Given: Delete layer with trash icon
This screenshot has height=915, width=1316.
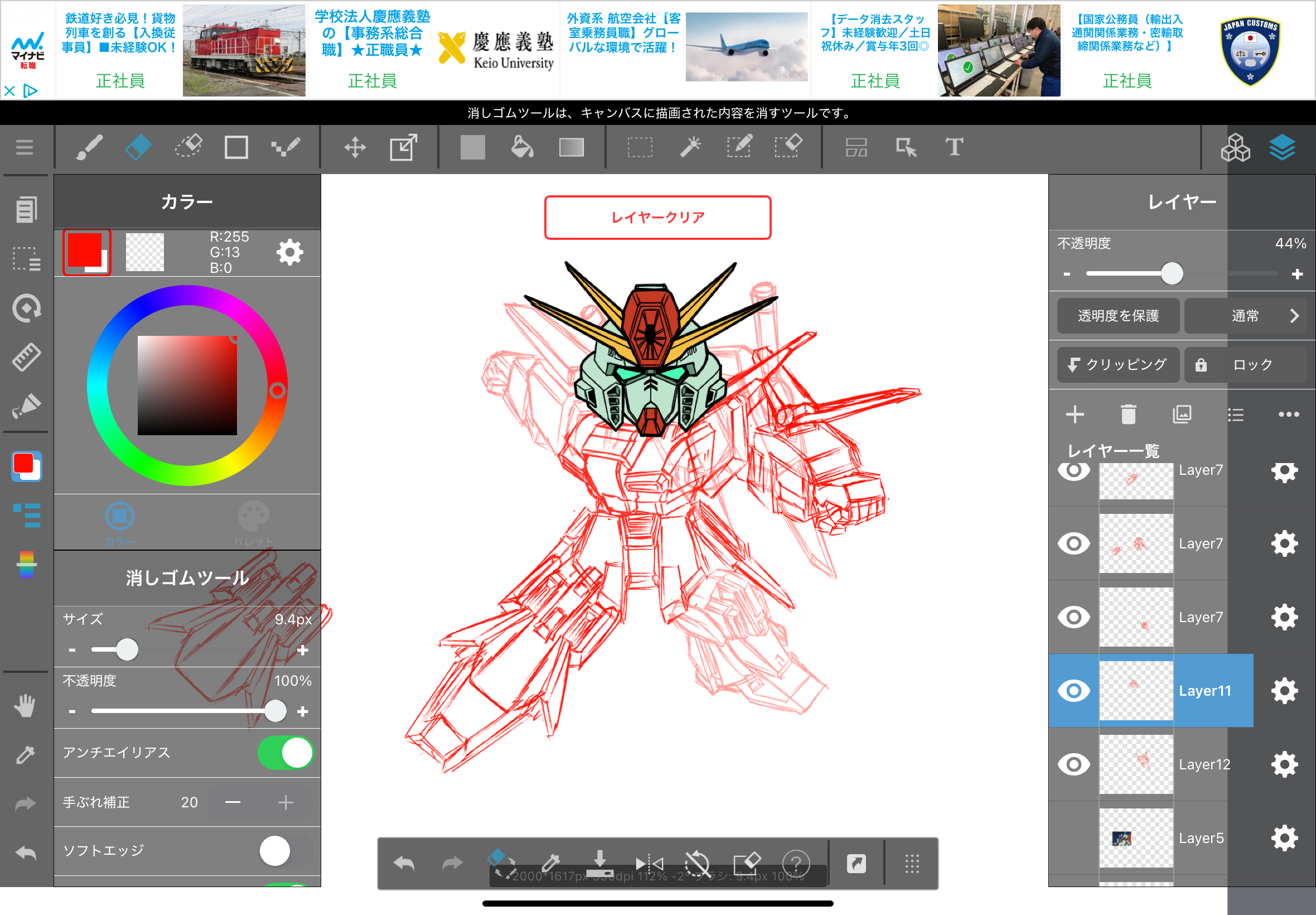Looking at the screenshot, I should pos(1128,414).
